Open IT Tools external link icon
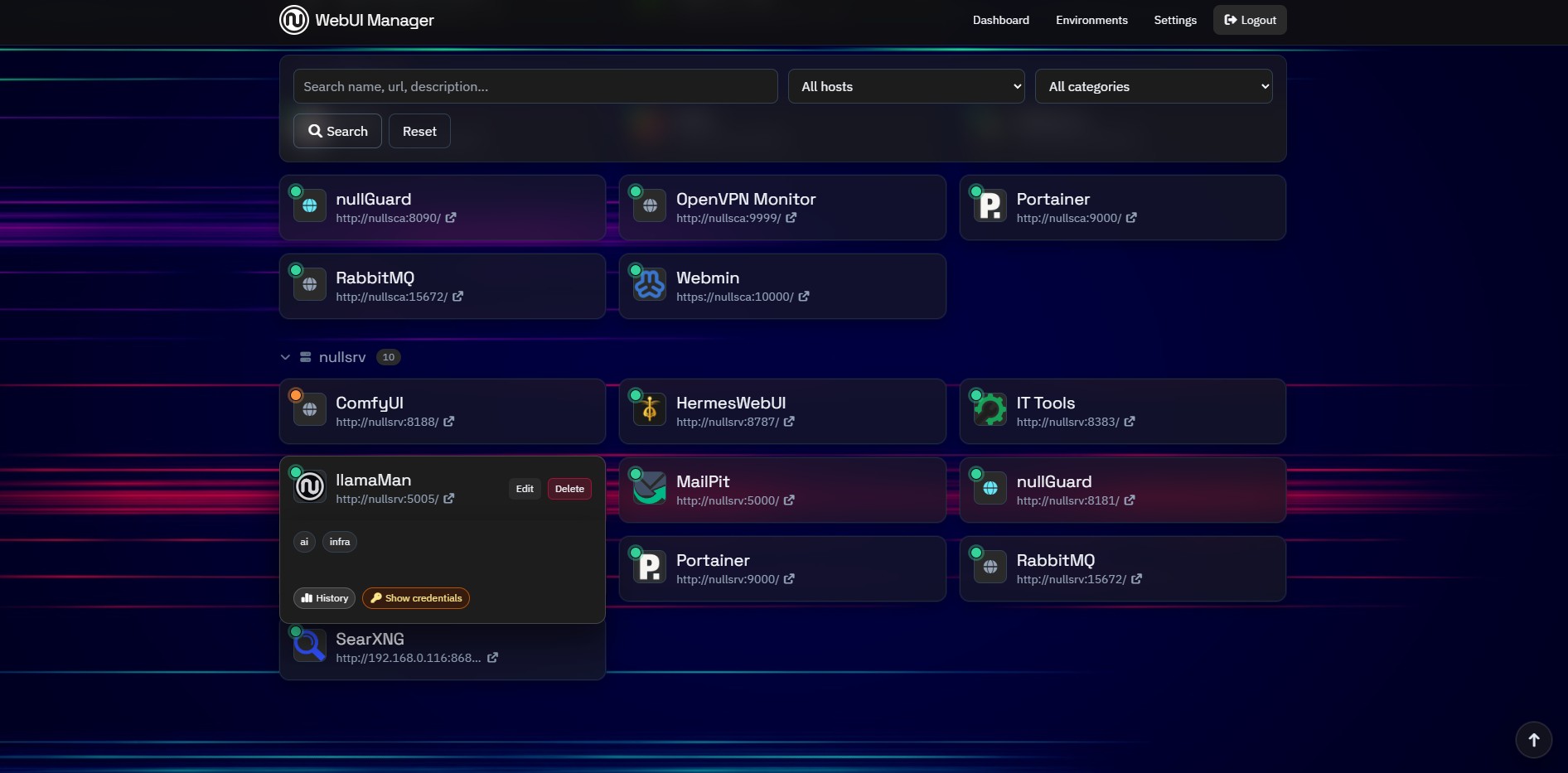 click(x=1130, y=422)
